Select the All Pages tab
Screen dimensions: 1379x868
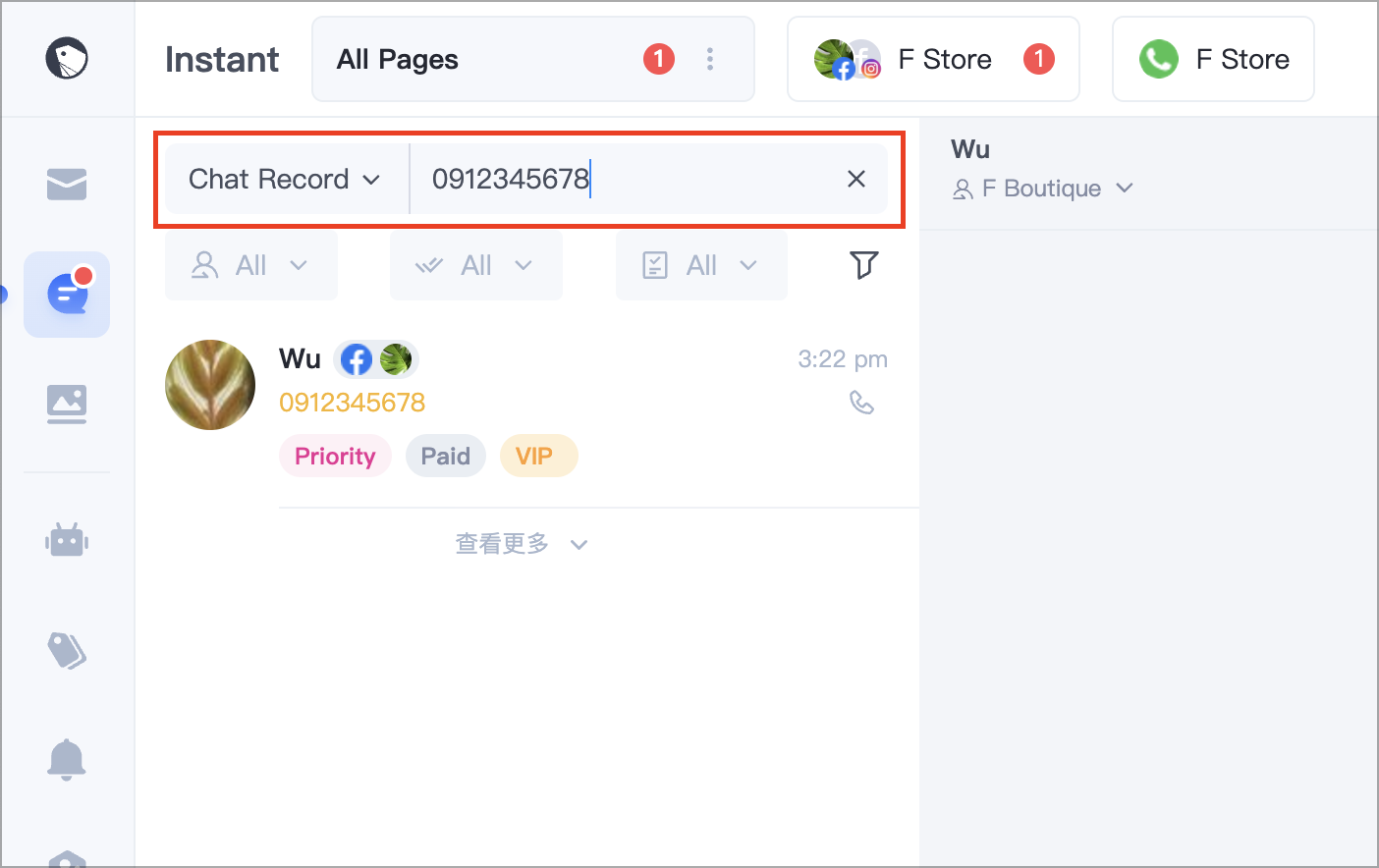pos(533,59)
